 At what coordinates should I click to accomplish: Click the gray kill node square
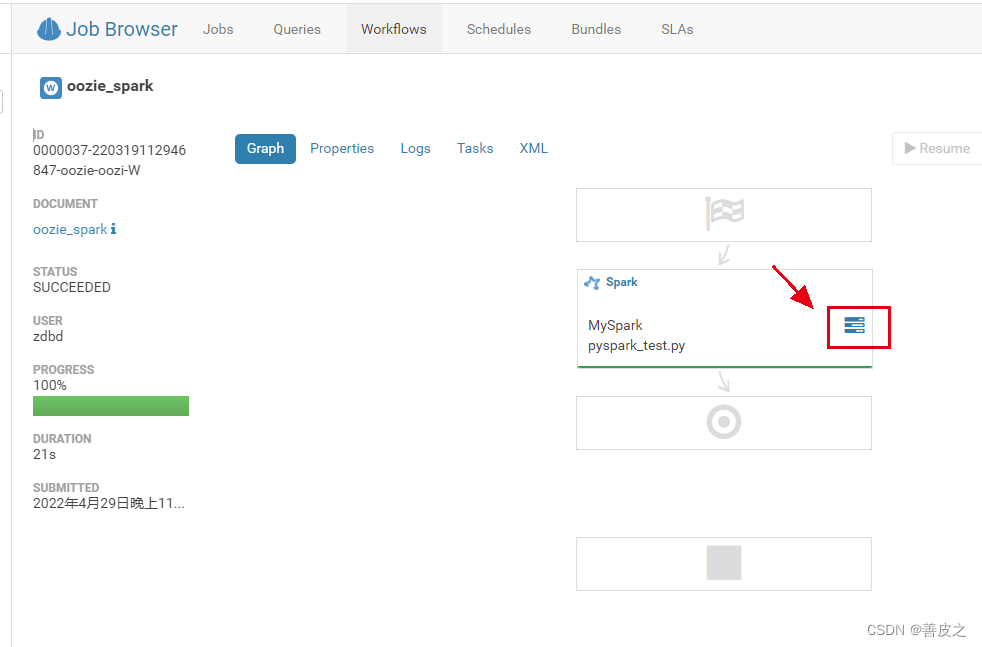724,562
